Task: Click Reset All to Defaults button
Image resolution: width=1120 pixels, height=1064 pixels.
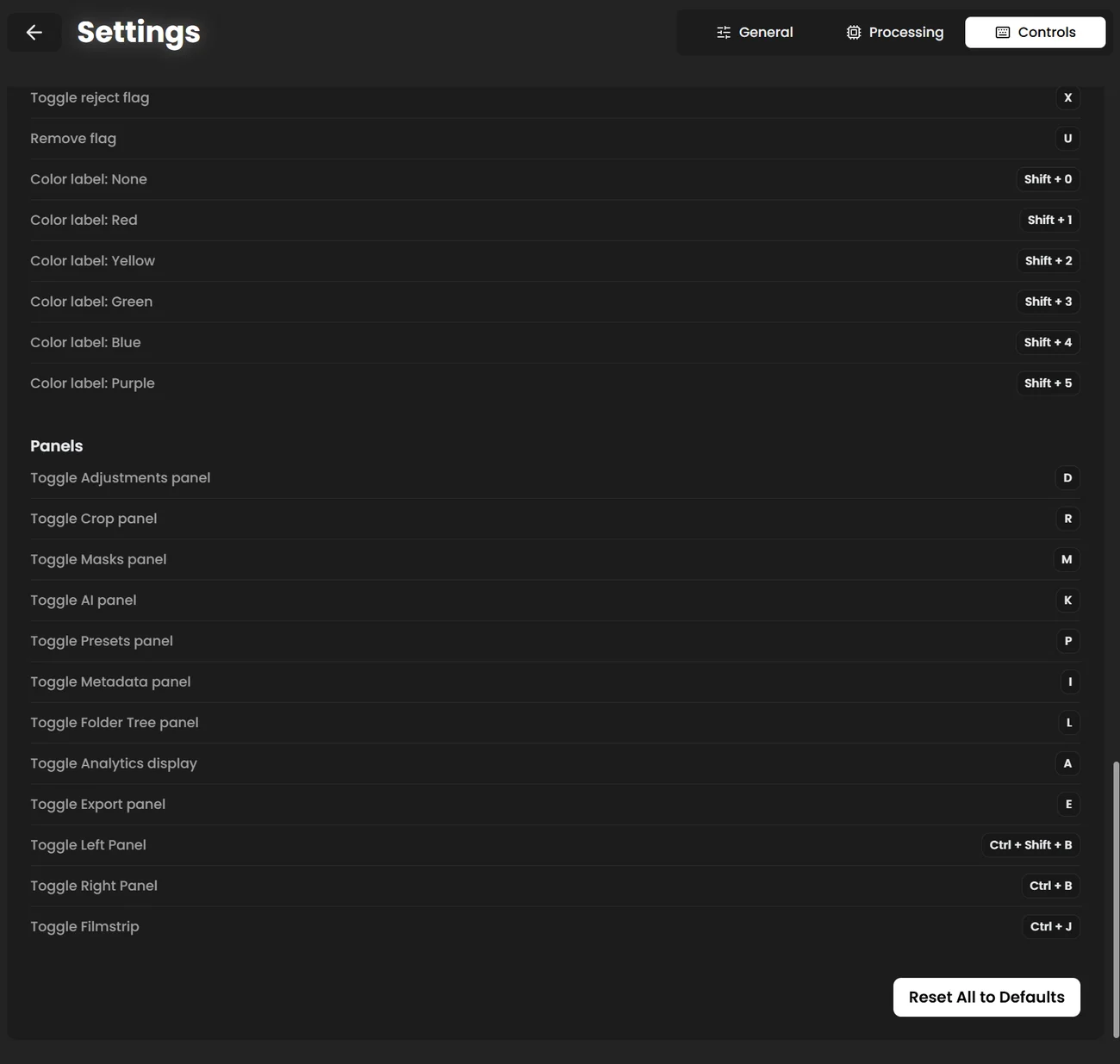Action: click(986, 997)
